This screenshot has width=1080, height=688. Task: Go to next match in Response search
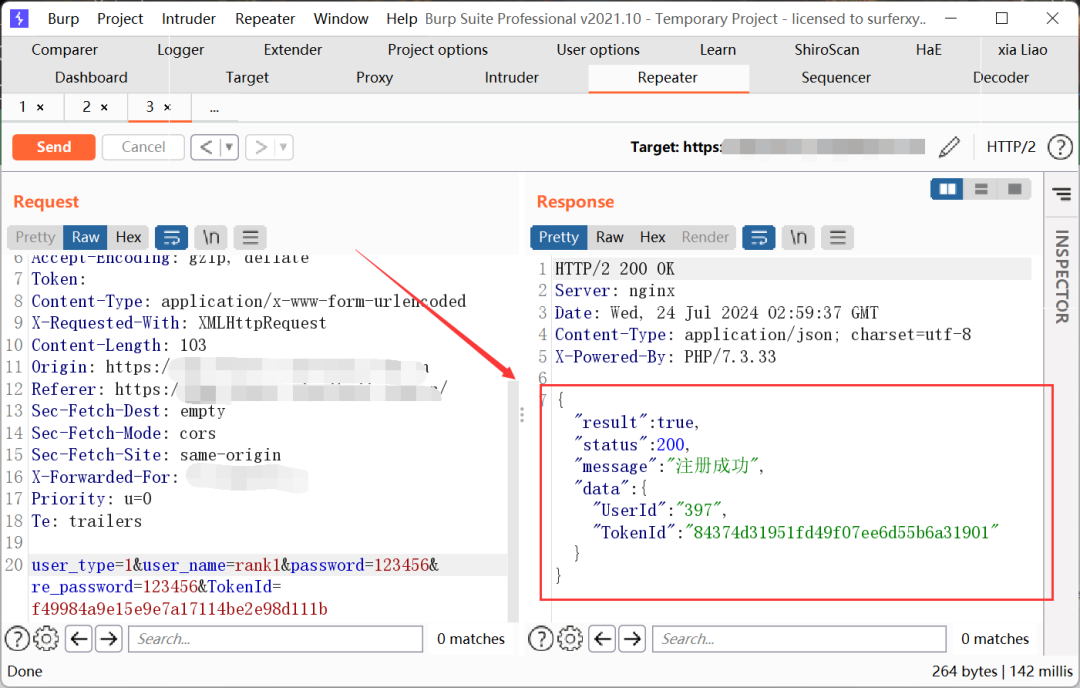[632, 639]
